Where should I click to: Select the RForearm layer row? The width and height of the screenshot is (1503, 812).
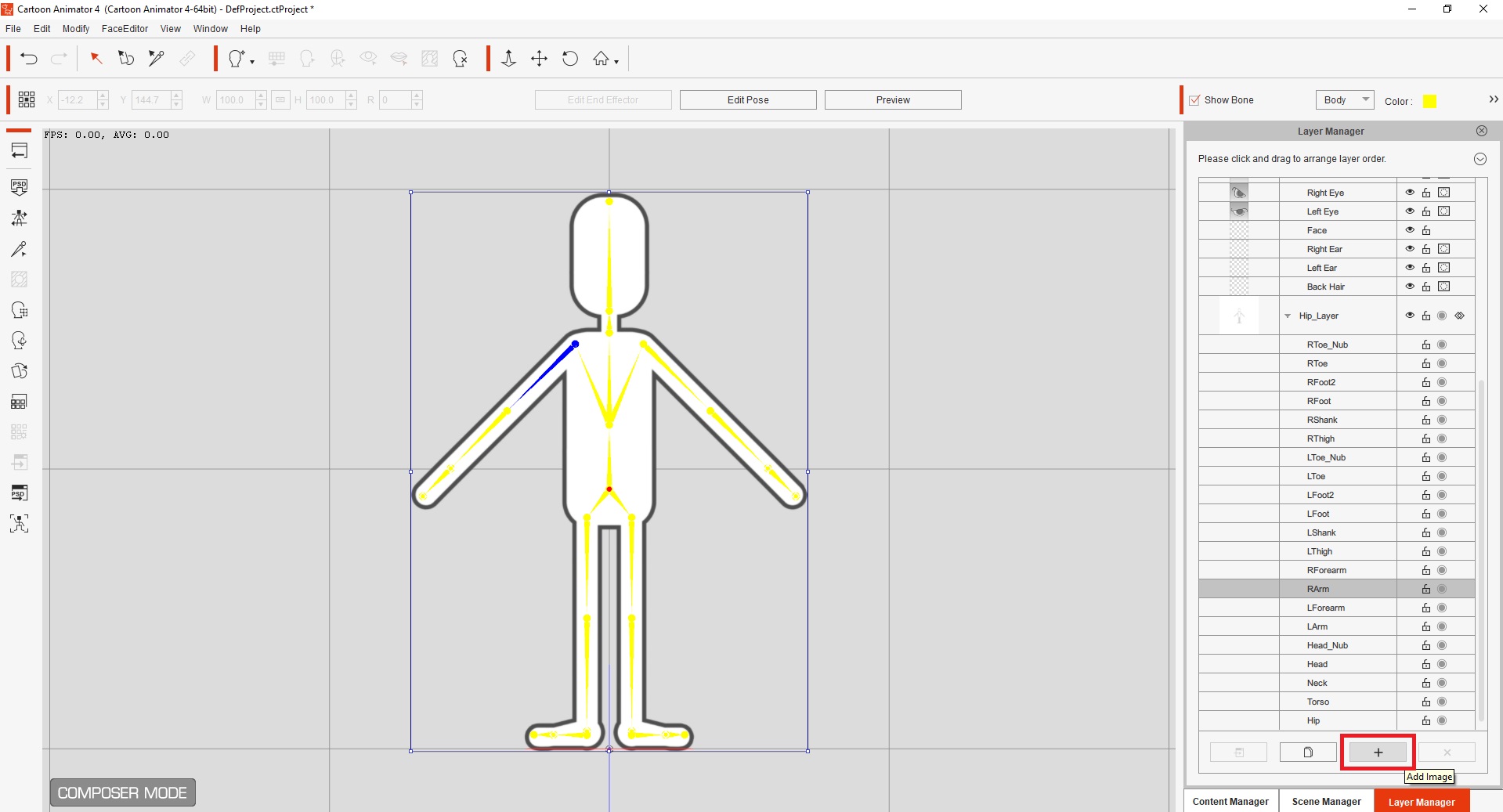click(1336, 570)
